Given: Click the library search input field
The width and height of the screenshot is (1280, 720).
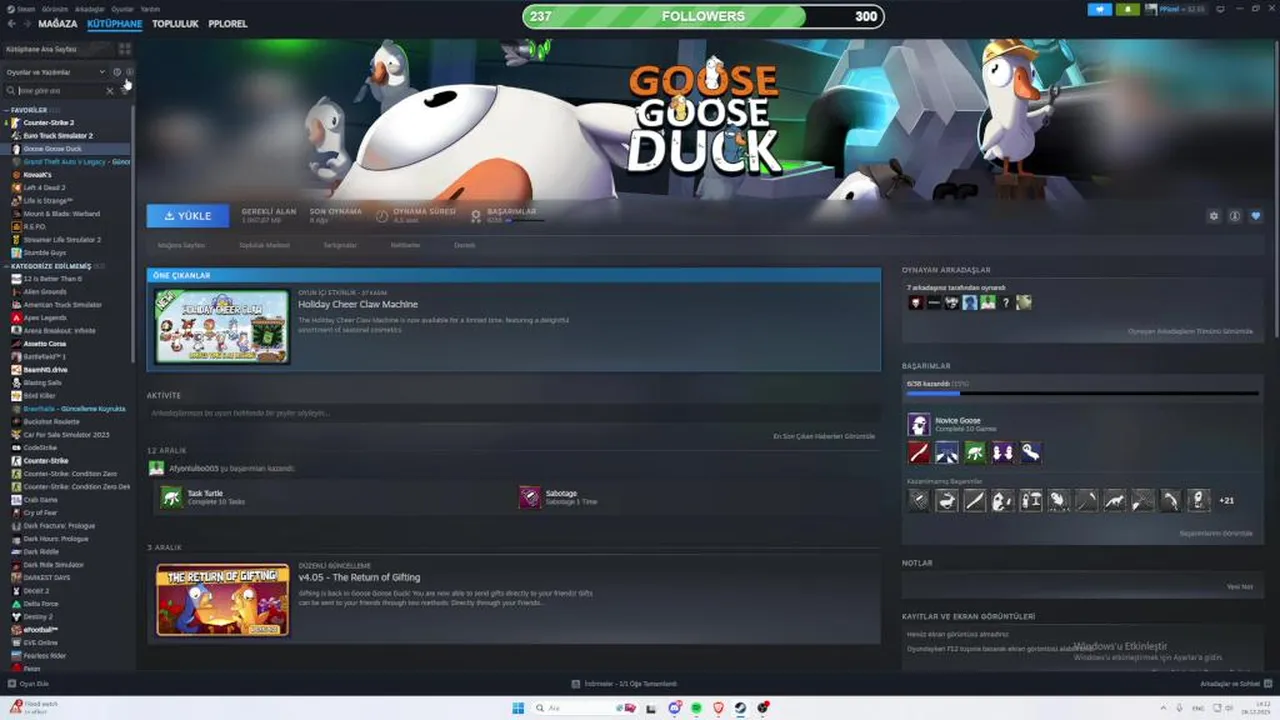Looking at the screenshot, I should tap(60, 91).
